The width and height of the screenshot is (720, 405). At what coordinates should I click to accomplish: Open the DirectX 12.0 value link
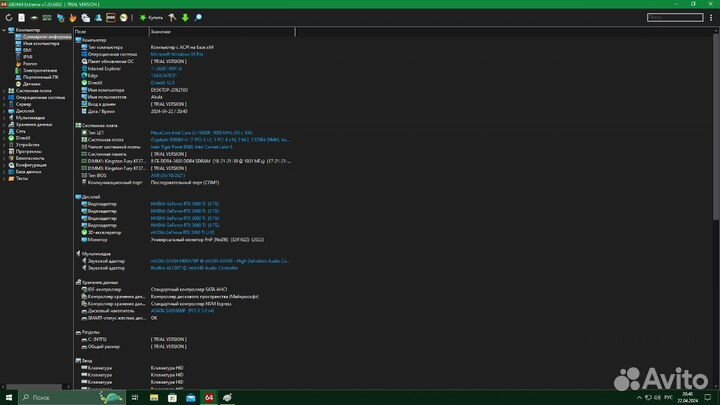pyautogui.click(x=163, y=83)
